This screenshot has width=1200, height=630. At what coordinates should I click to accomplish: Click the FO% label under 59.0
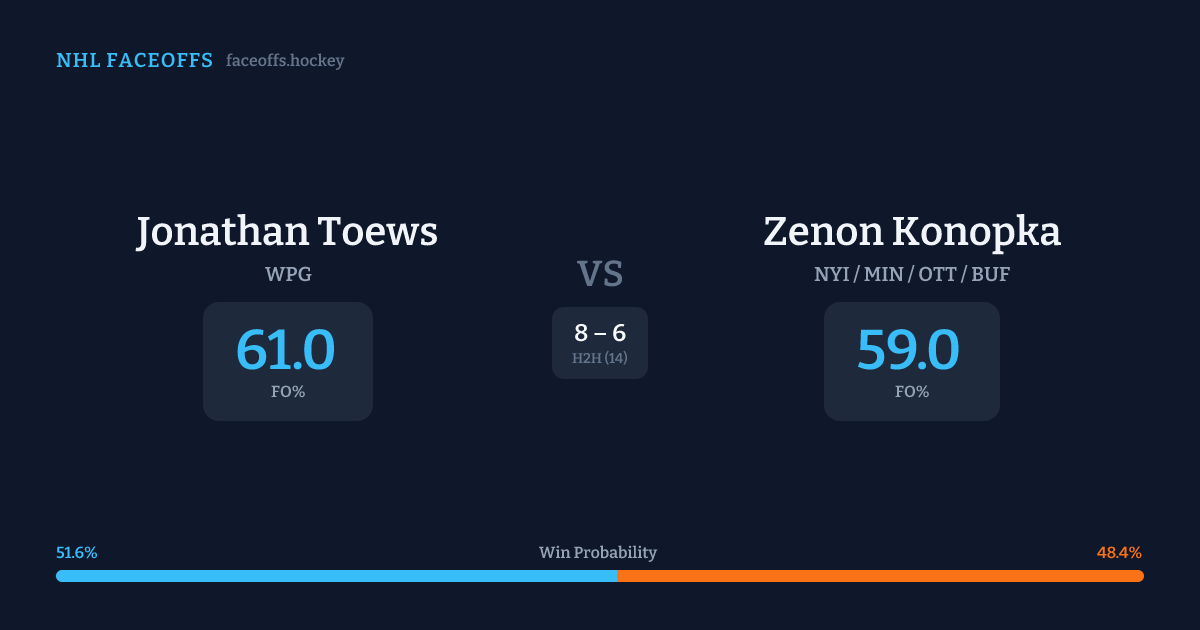point(912,392)
